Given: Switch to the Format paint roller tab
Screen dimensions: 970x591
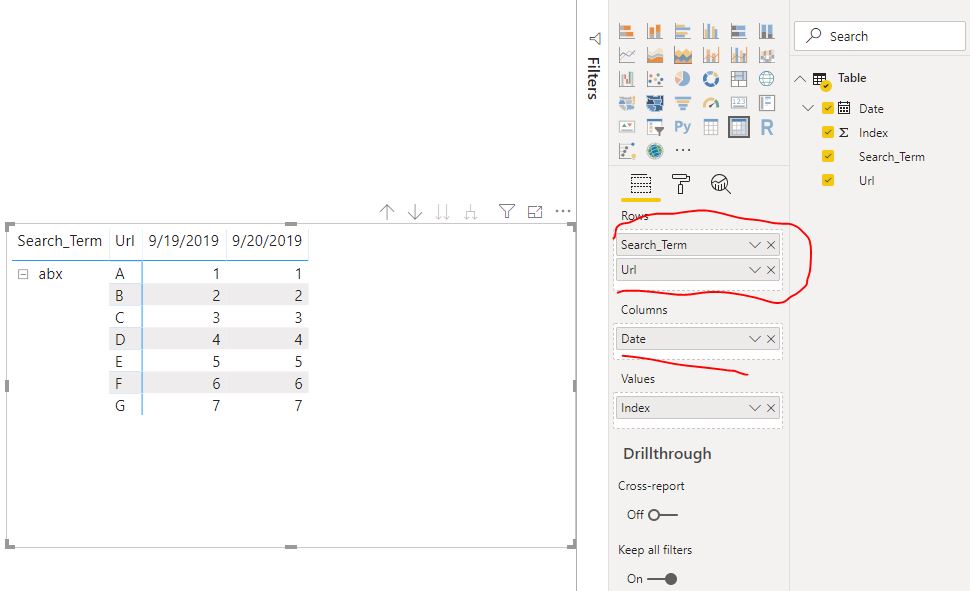Looking at the screenshot, I should [x=680, y=184].
